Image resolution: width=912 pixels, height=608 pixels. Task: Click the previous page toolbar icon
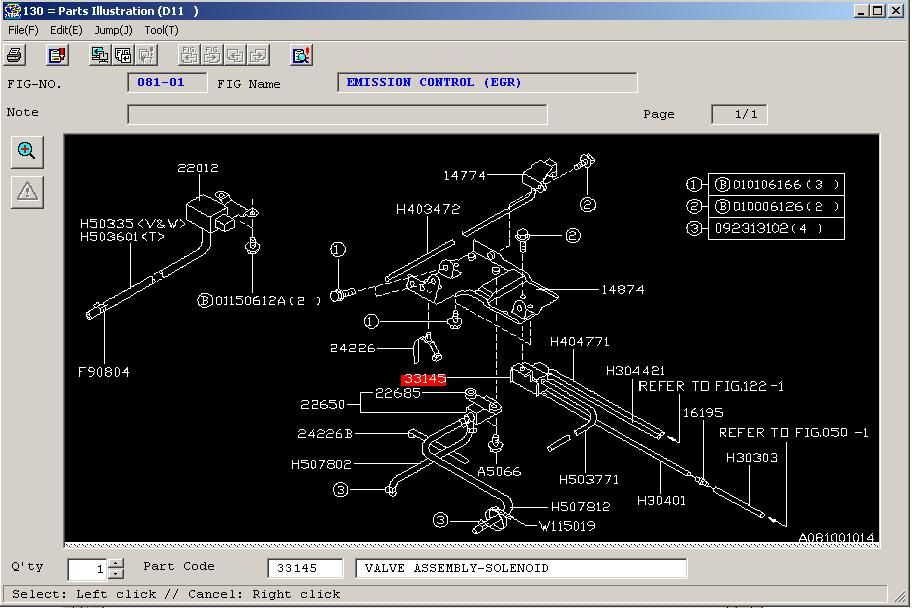point(235,55)
